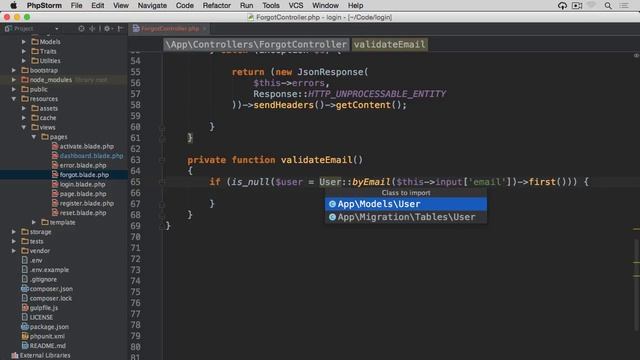The image size is (640, 360).
Task: Close the ForgotController.php tab
Action: 204,29
